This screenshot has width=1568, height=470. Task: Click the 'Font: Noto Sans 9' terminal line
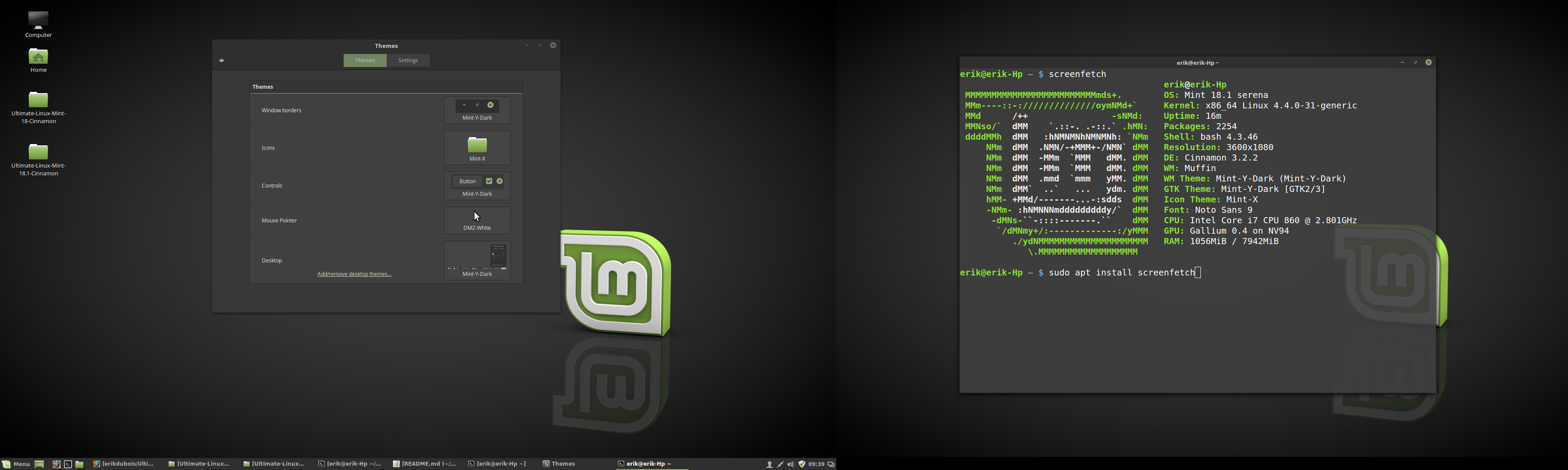[1208, 210]
